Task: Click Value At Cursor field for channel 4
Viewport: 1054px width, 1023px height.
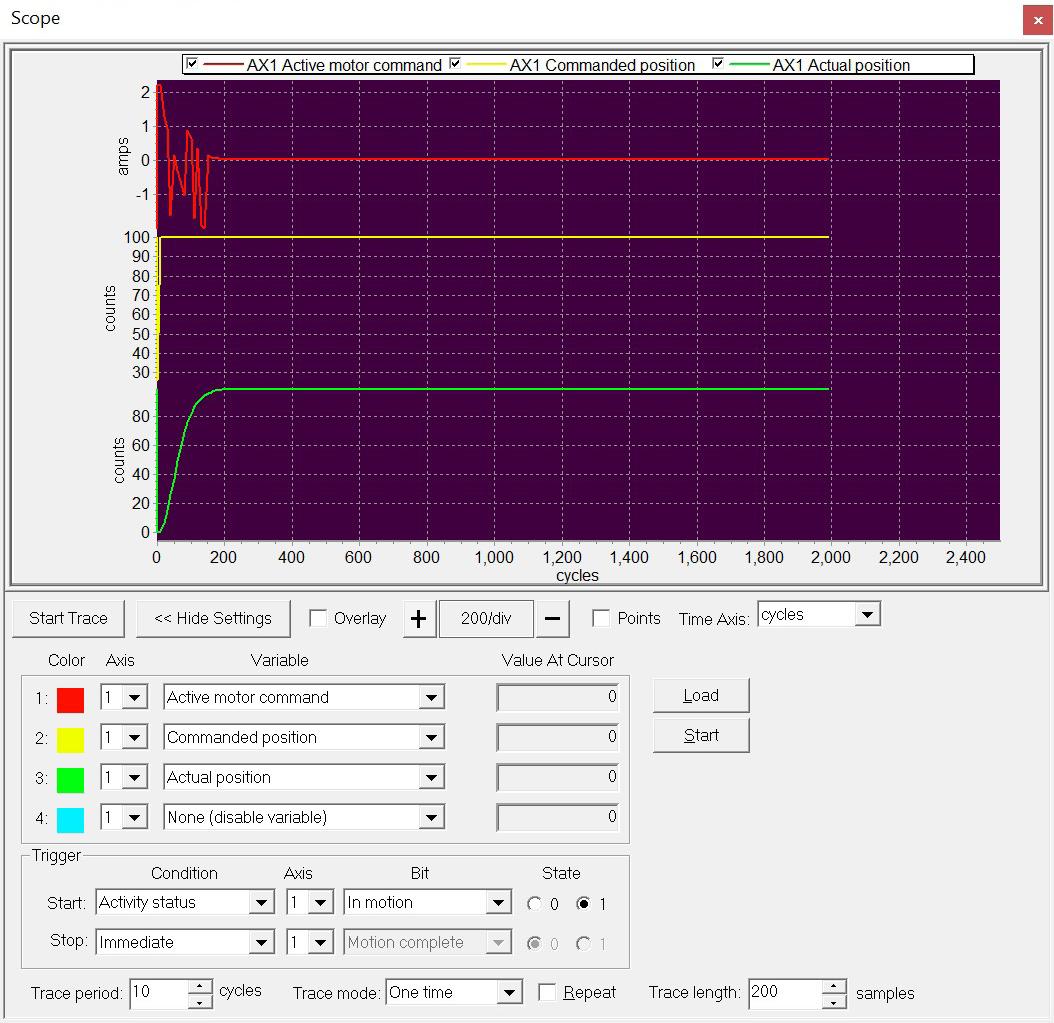Action: point(558,817)
